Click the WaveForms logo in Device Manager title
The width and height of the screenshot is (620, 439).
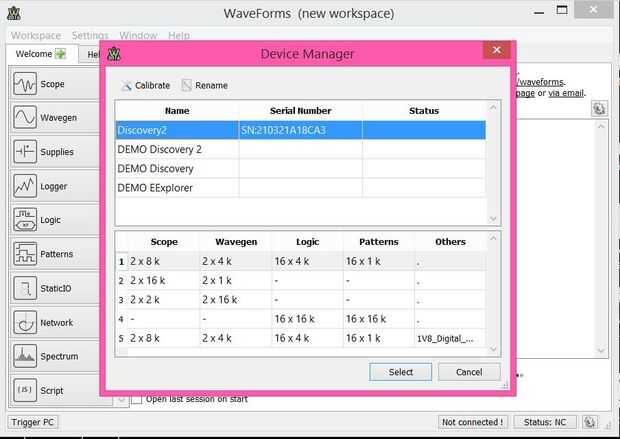[114, 54]
